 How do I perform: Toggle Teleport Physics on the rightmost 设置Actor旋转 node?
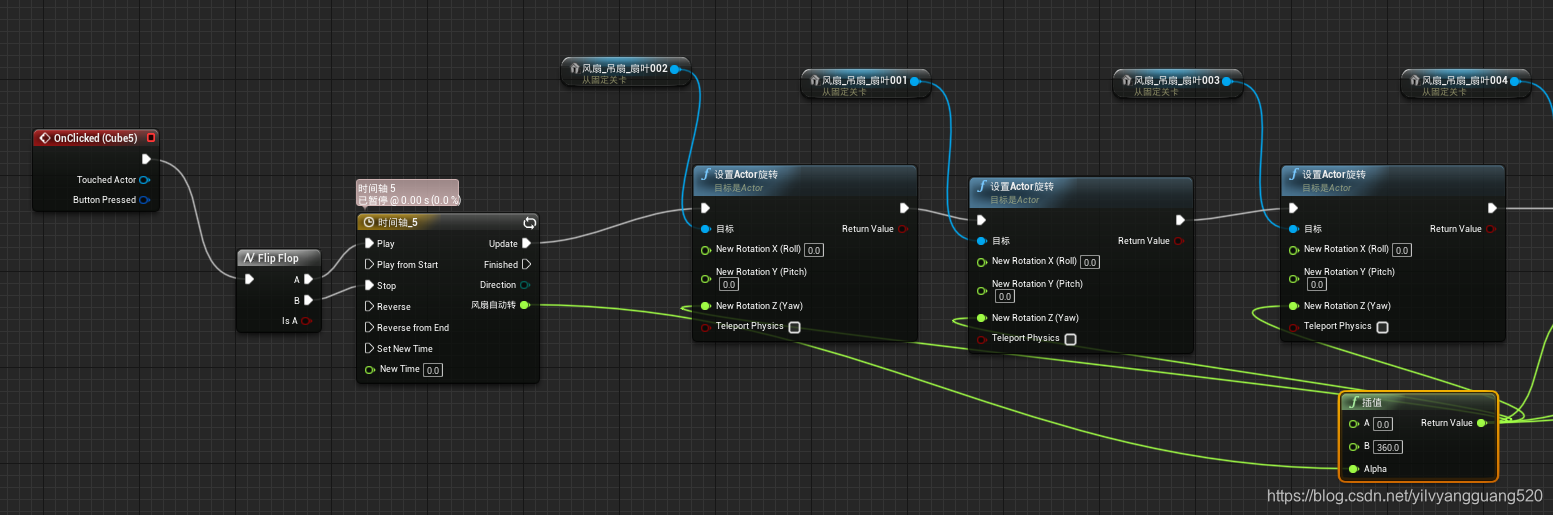[x=1382, y=327]
